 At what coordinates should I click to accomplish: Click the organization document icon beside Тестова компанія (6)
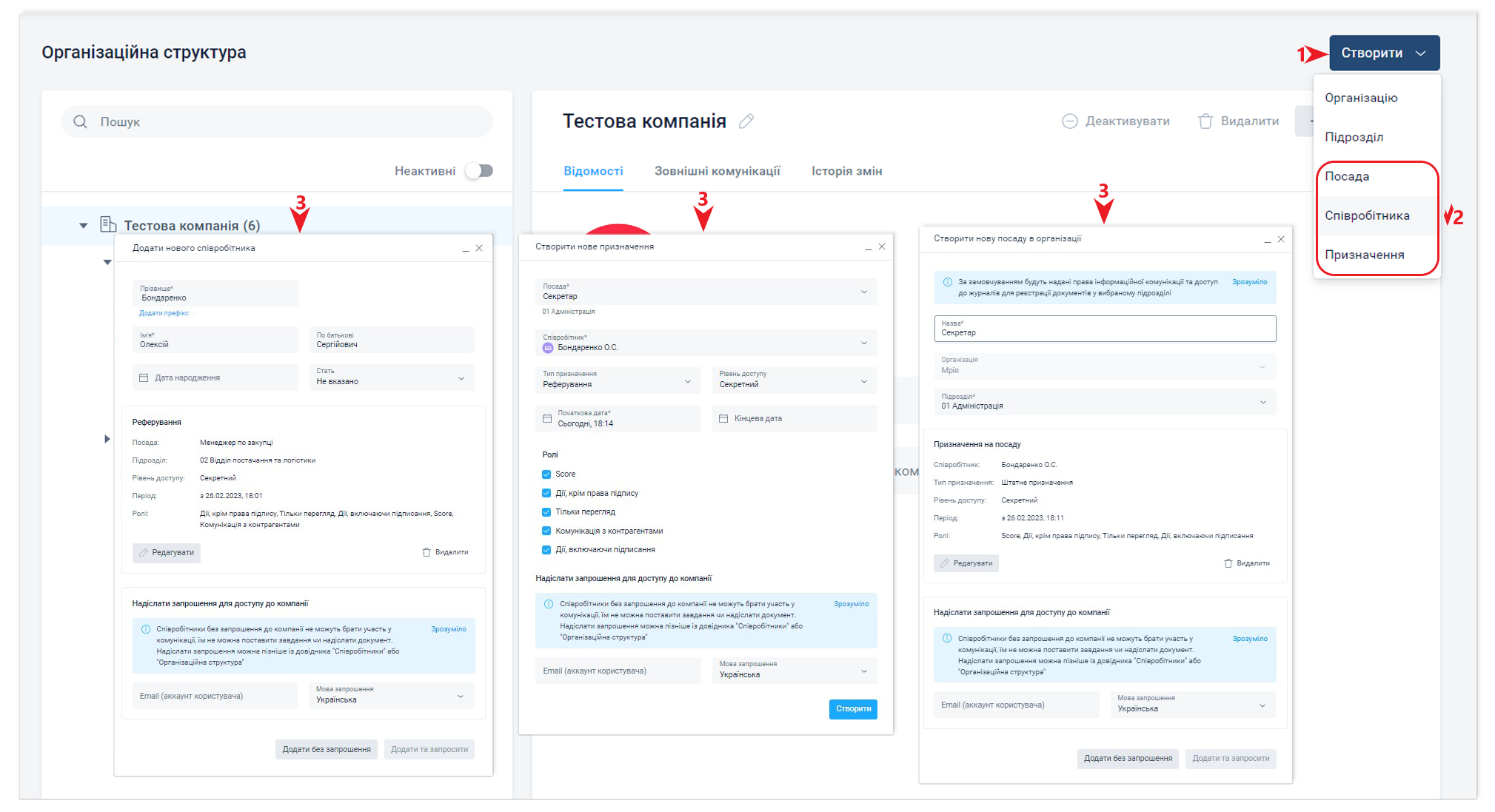coord(108,224)
